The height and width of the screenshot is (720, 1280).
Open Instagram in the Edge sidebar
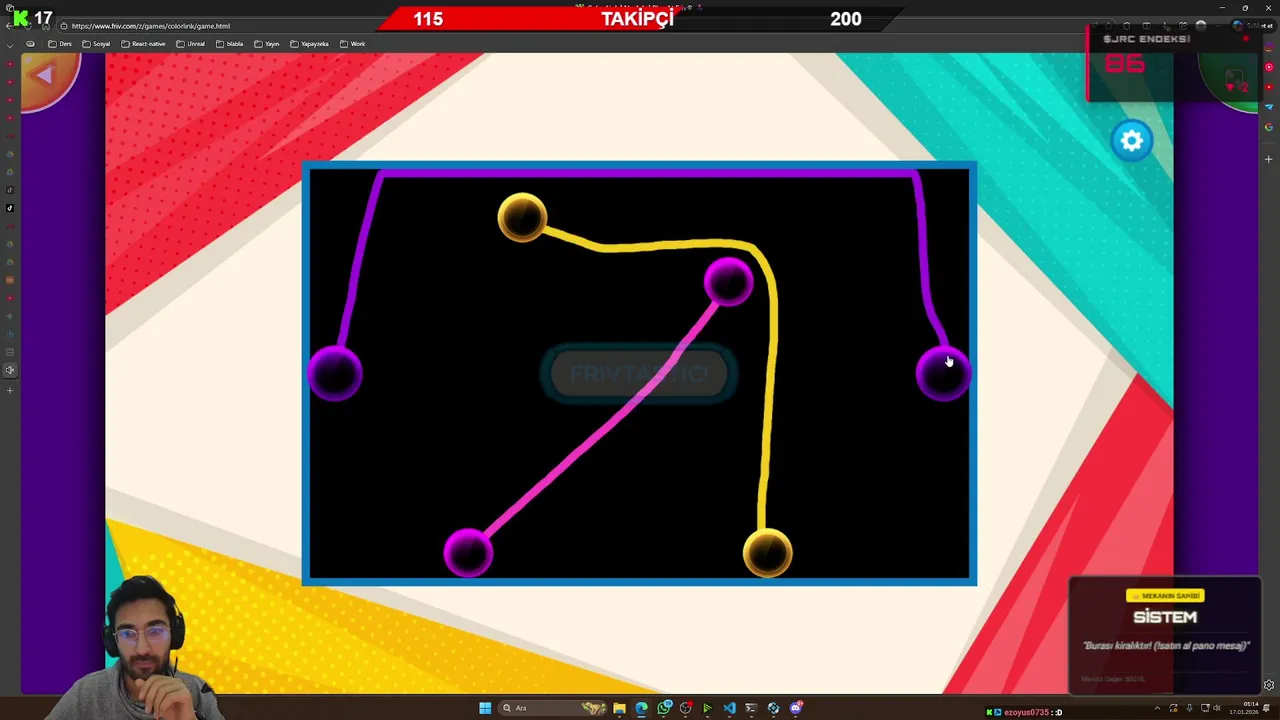(x=1269, y=47)
